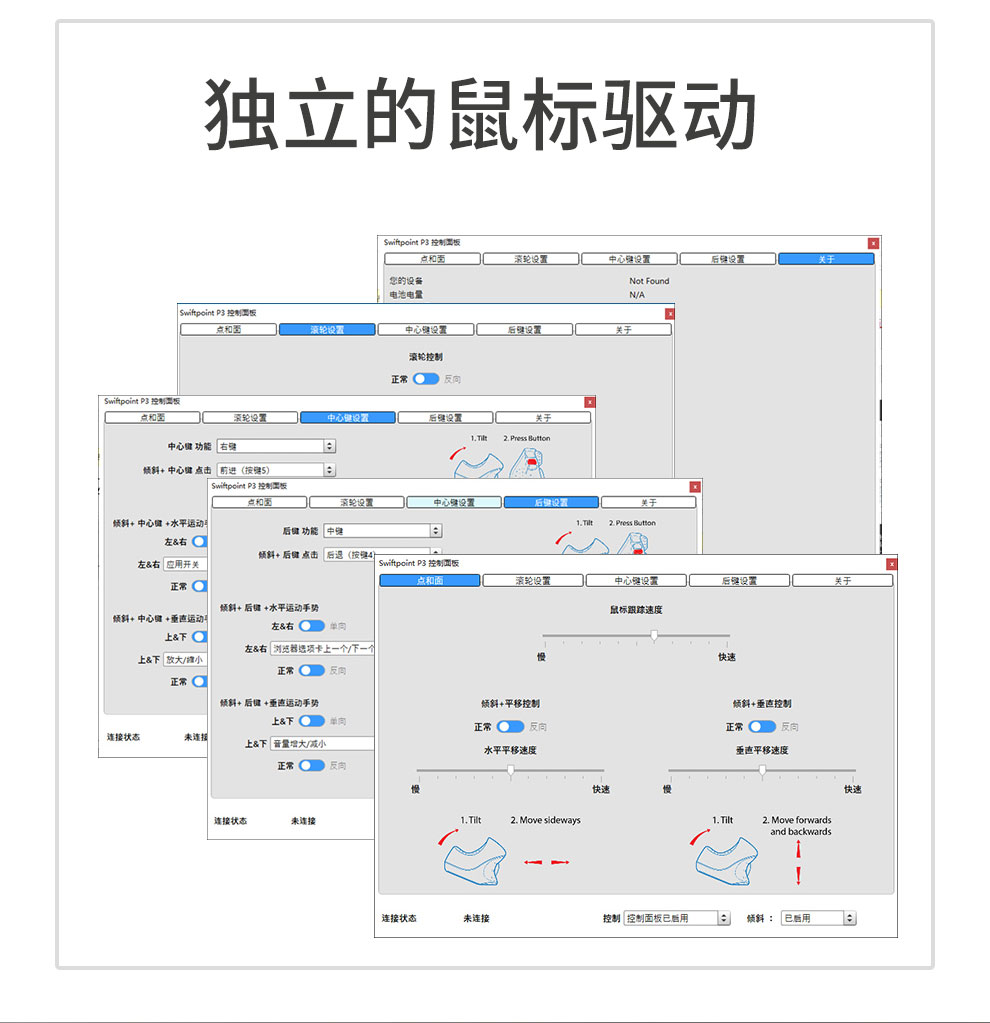The image size is (990, 1023).
Task: Click the Press Button mouse illustration, center-key window
Action: tap(527, 462)
